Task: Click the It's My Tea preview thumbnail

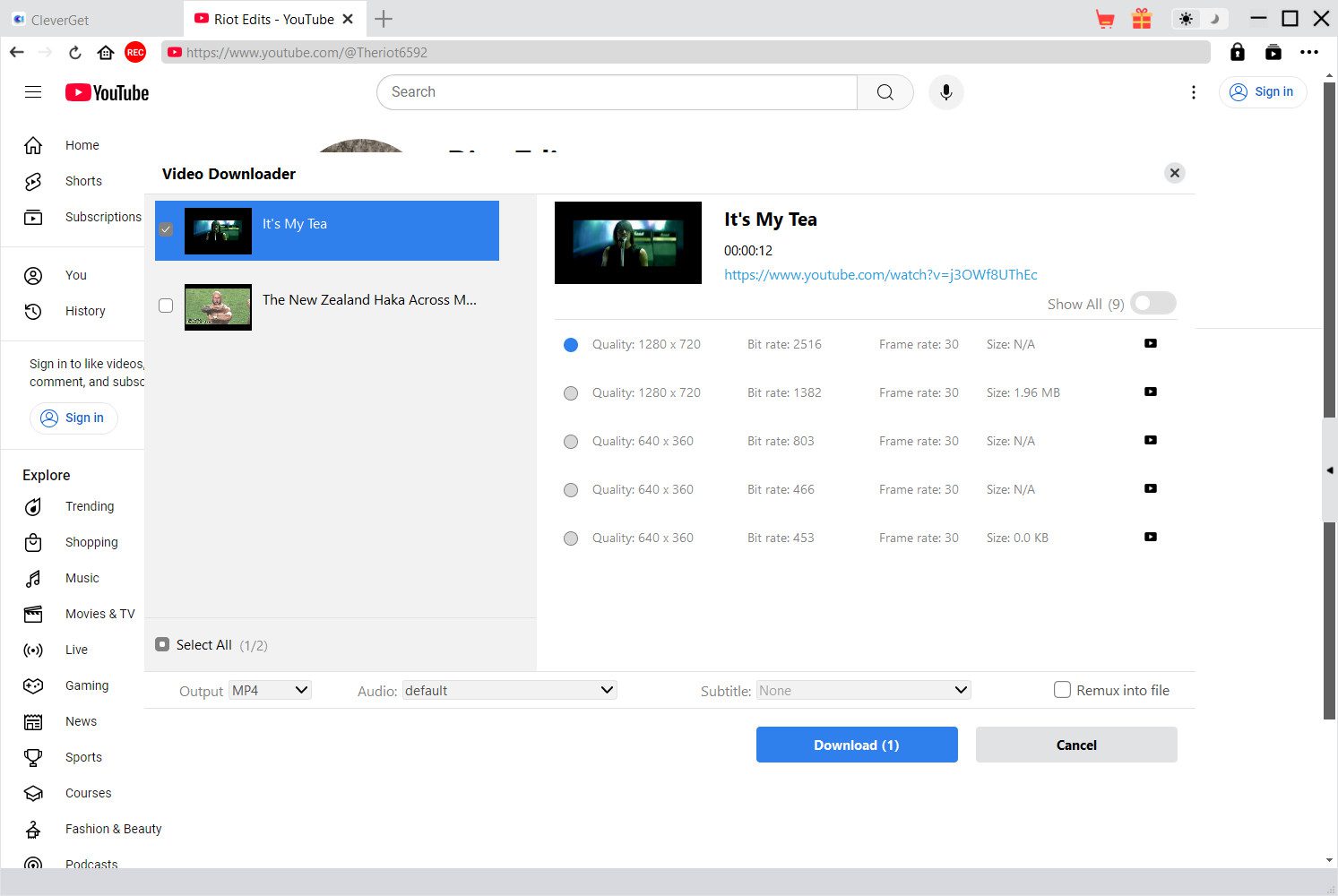Action: click(627, 243)
